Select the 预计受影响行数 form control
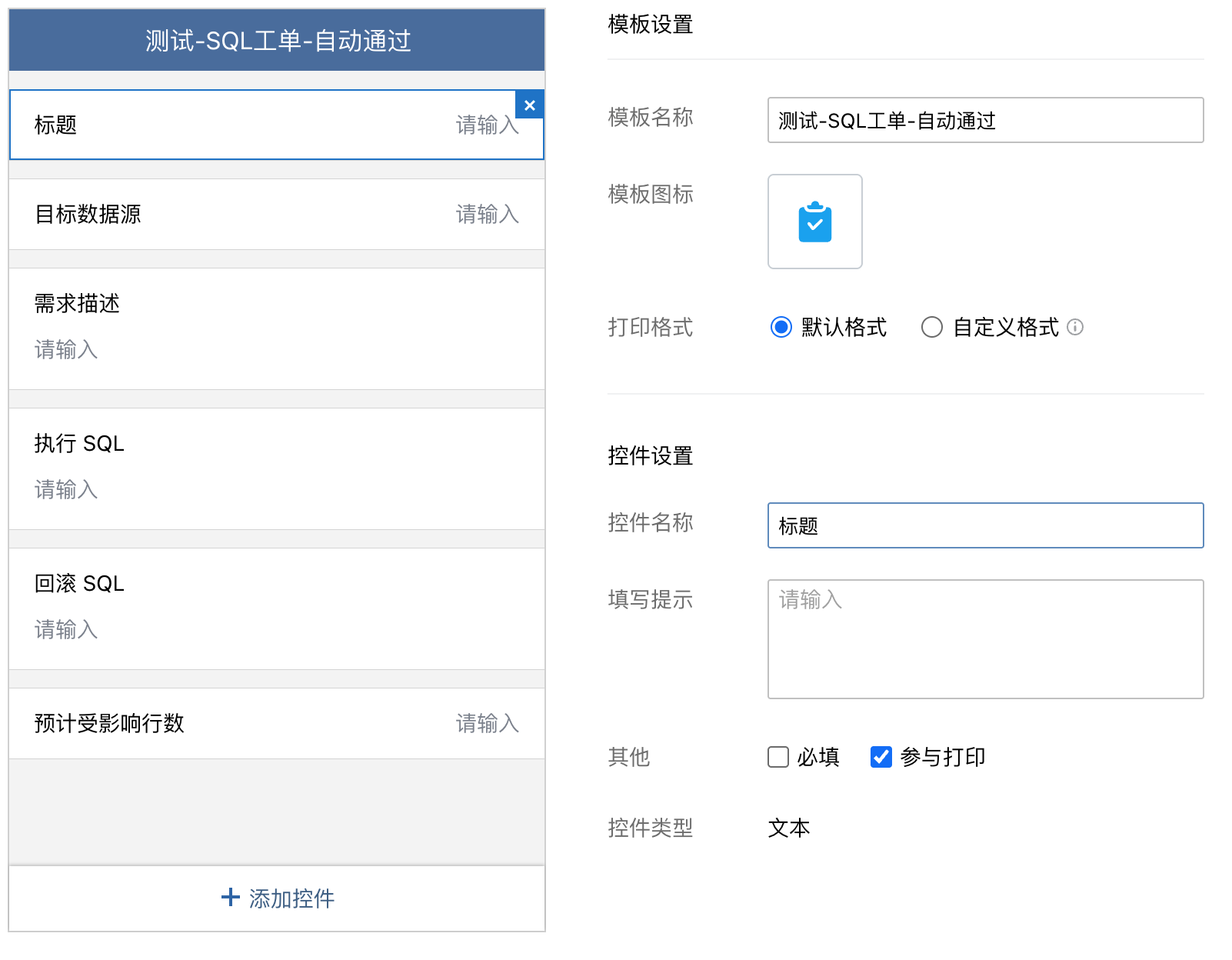1232x960 pixels. pos(277,723)
